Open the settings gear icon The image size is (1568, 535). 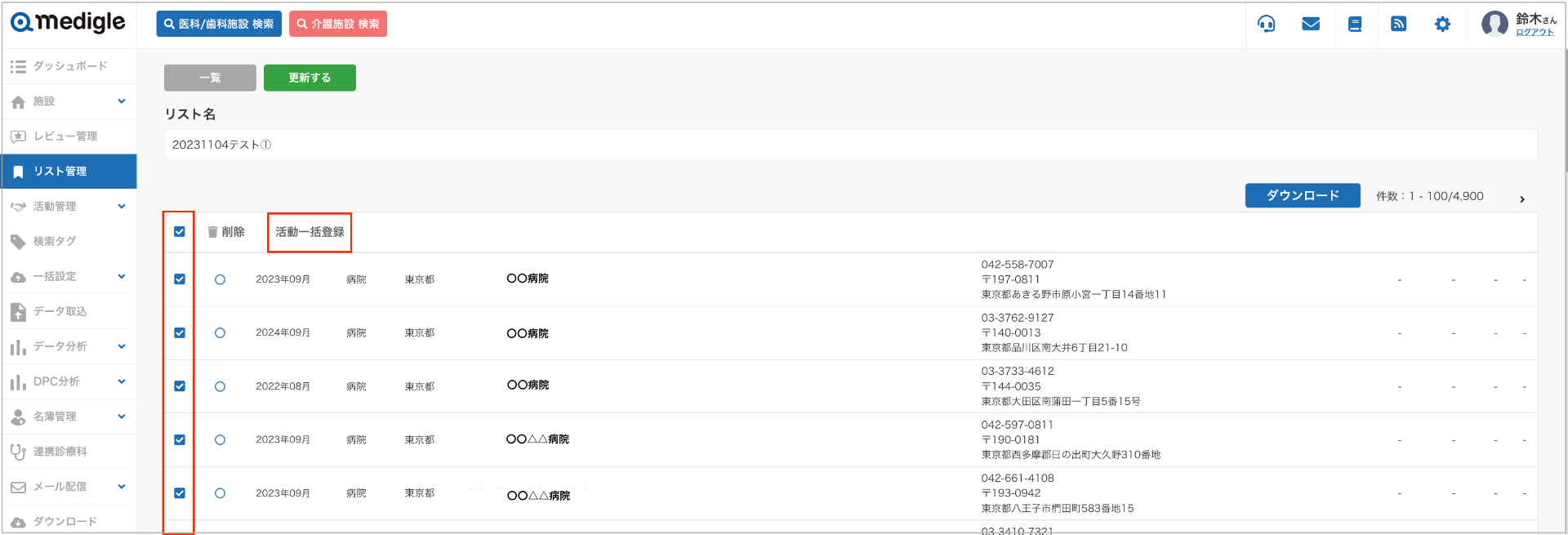[1443, 24]
